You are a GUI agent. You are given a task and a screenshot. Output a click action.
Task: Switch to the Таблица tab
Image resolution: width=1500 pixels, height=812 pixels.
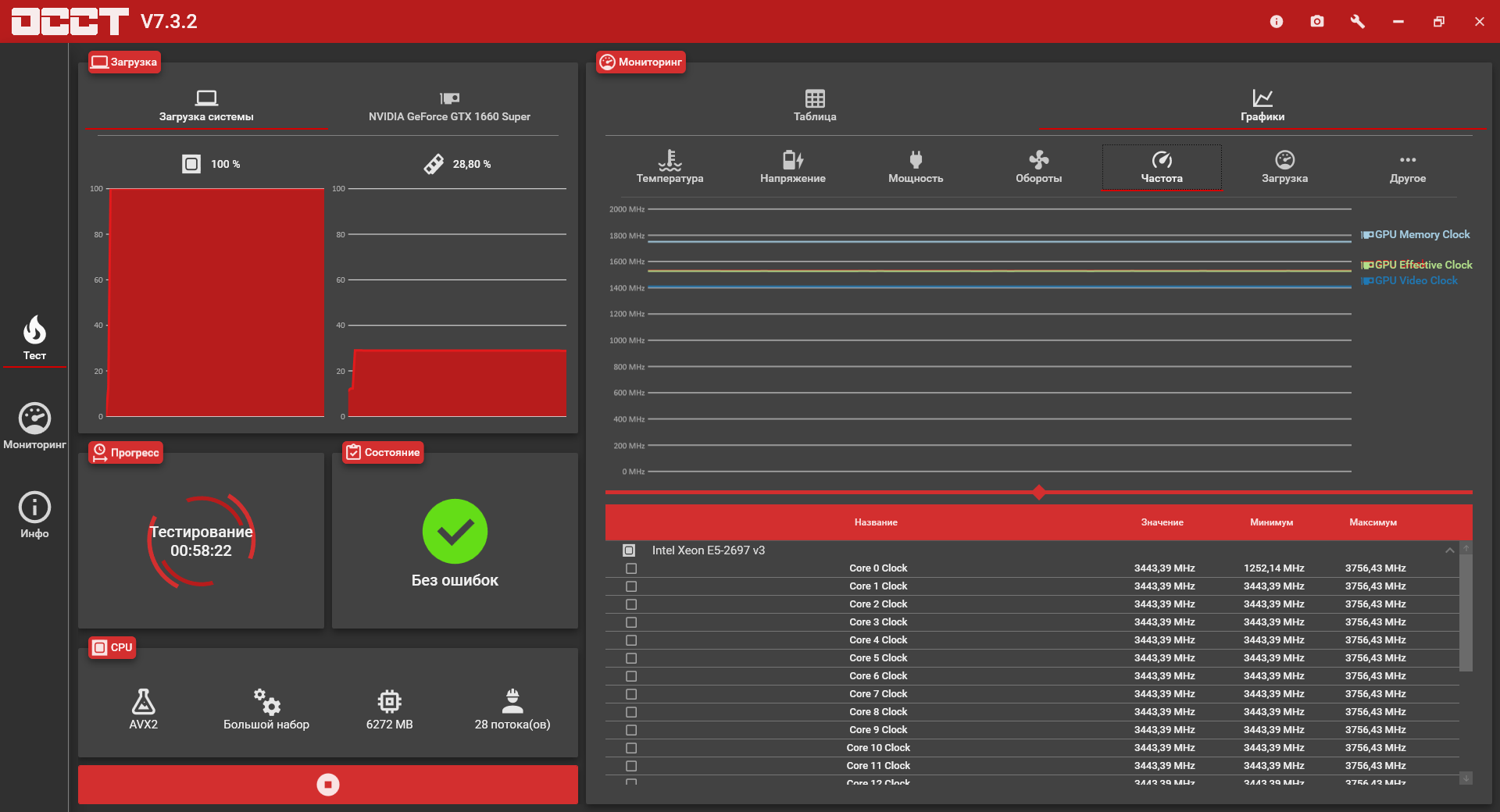(x=815, y=105)
